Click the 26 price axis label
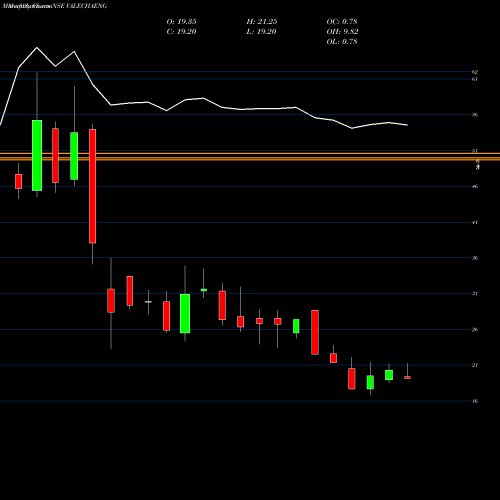The width and height of the screenshot is (500, 500). (x=475, y=330)
